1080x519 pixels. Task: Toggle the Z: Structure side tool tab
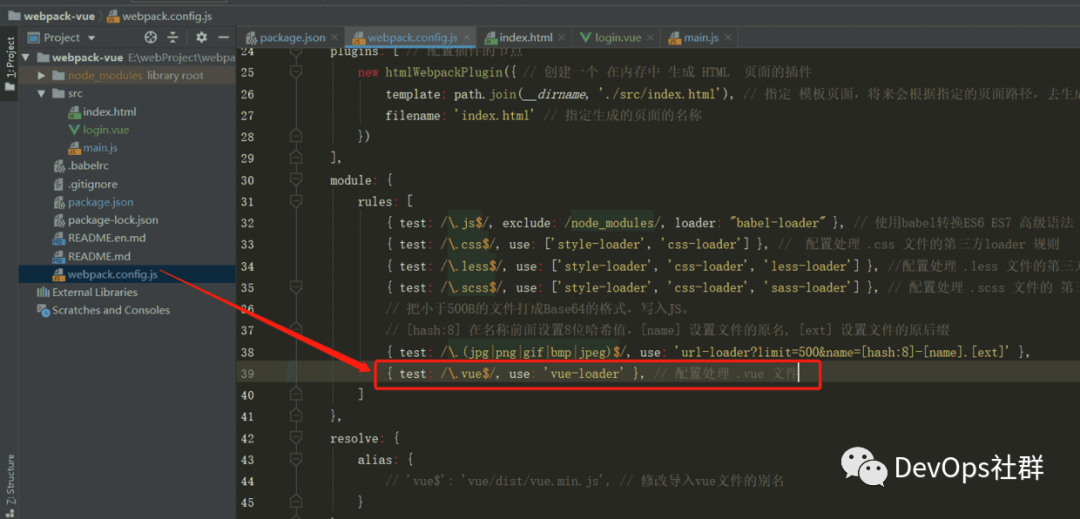click(9, 485)
